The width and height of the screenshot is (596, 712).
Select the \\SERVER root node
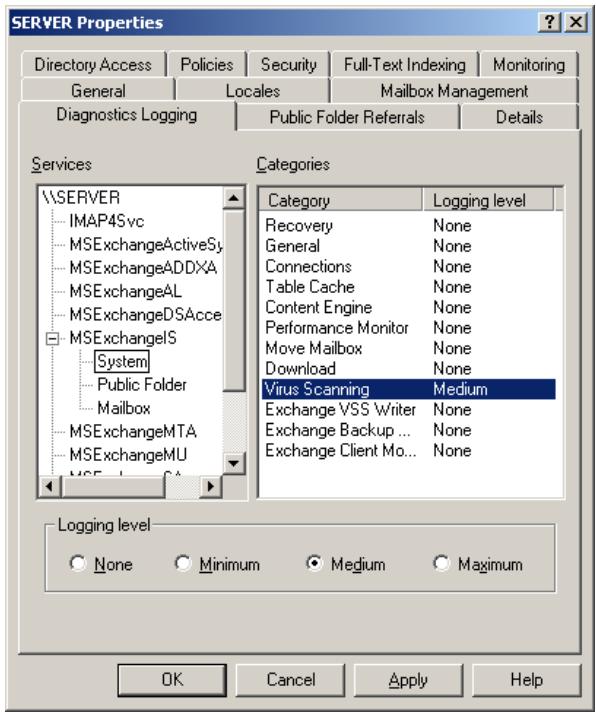click(81, 198)
